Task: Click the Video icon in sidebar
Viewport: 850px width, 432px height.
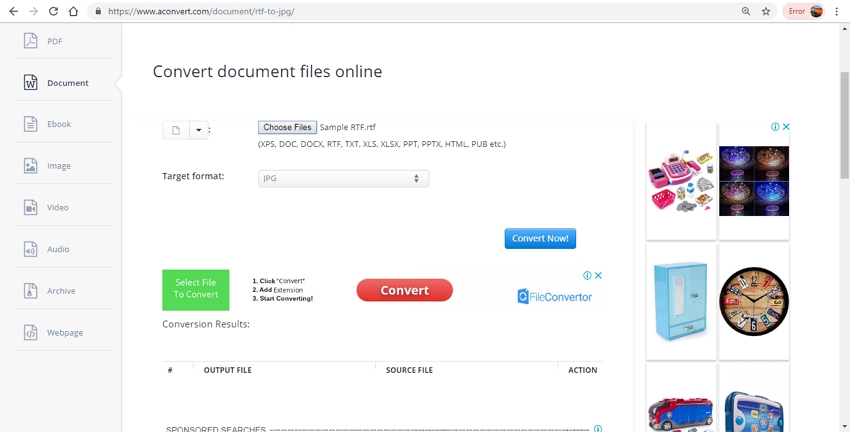Action: click(x=30, y=207)
